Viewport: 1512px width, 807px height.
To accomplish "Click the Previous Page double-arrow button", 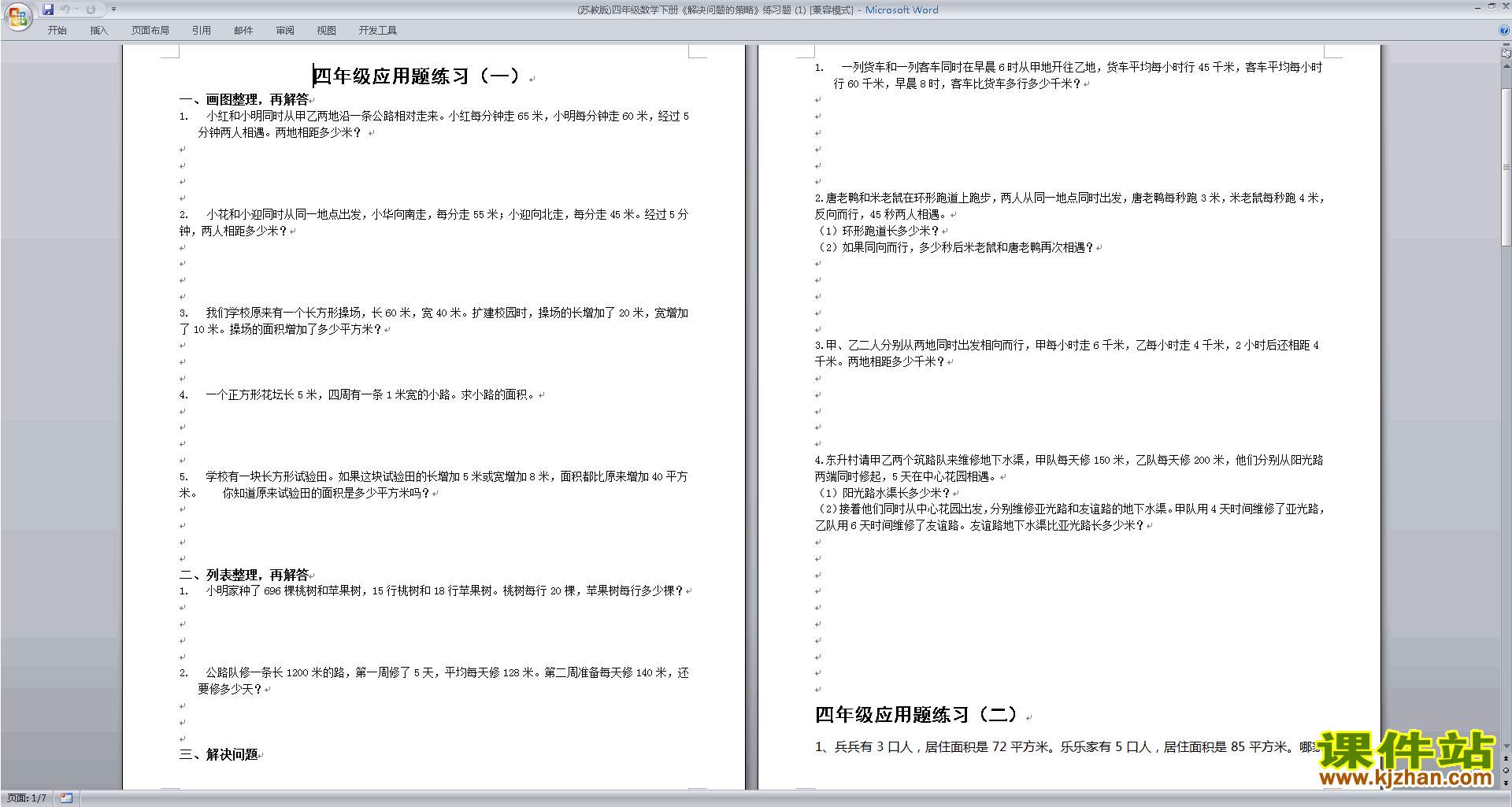I will click(1506, 758).
